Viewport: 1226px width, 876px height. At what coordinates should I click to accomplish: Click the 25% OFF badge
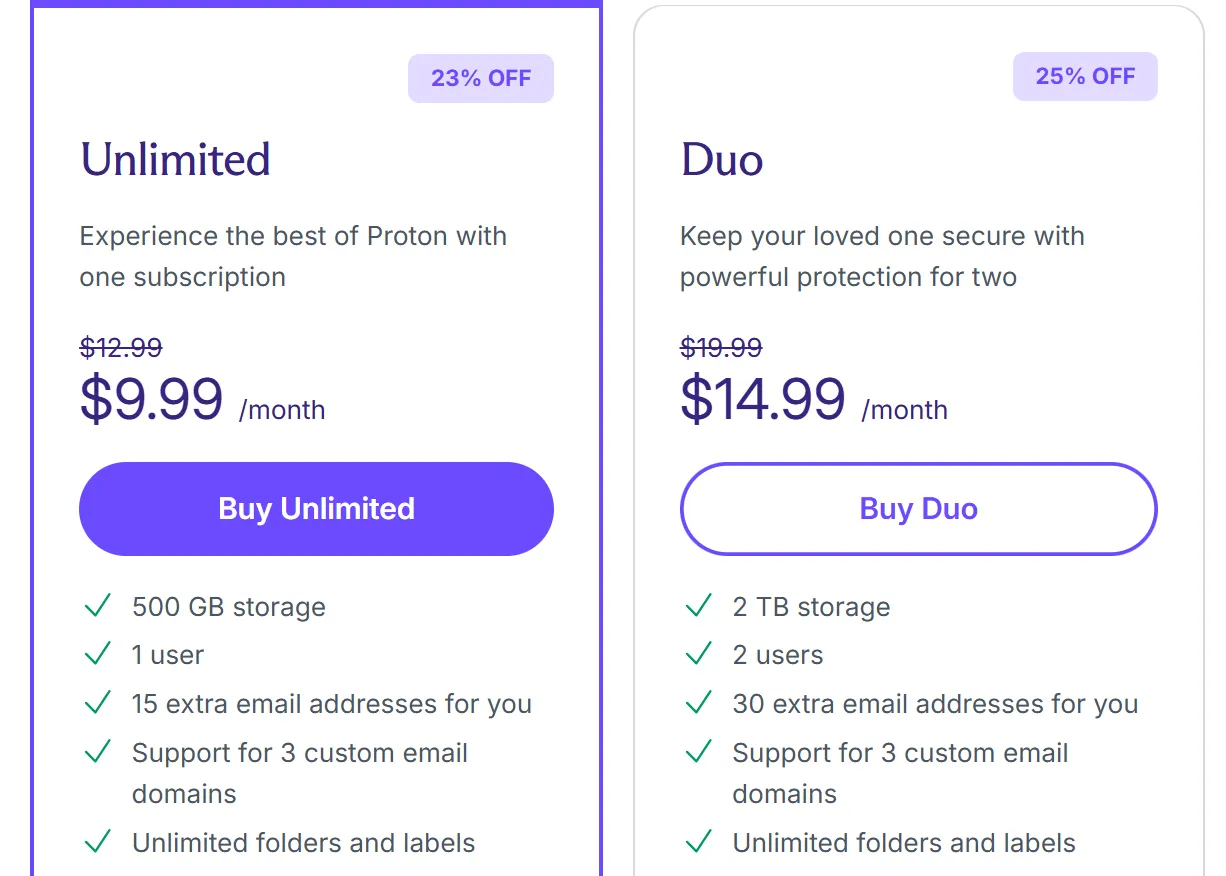click(x=1085, y=77)
